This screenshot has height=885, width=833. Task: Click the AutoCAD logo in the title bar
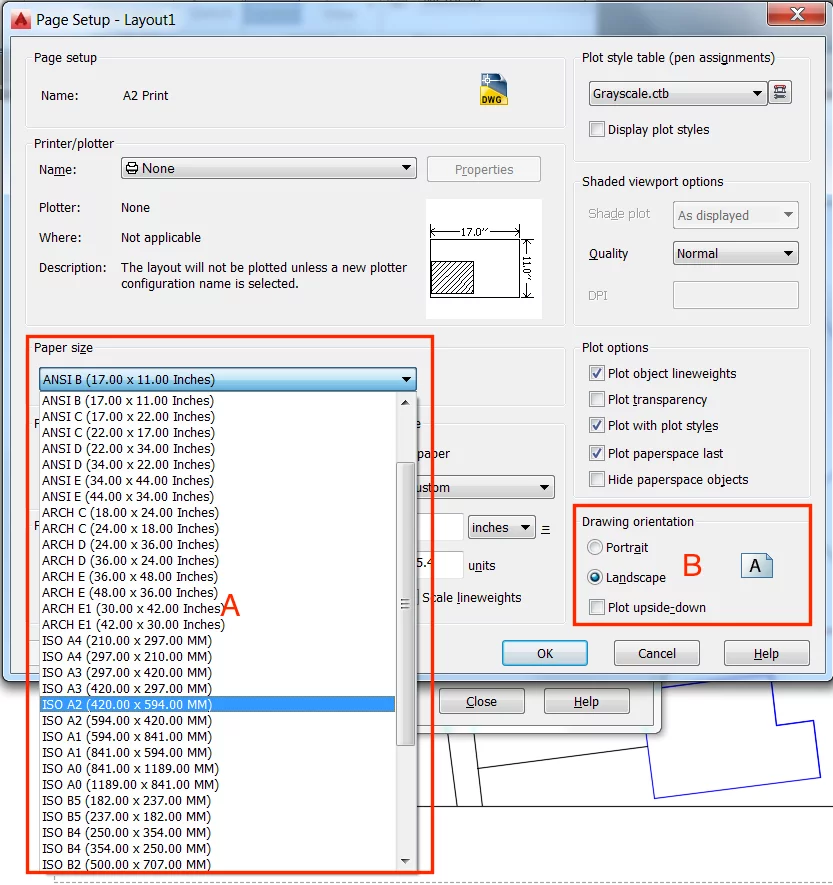click(19, 17)
